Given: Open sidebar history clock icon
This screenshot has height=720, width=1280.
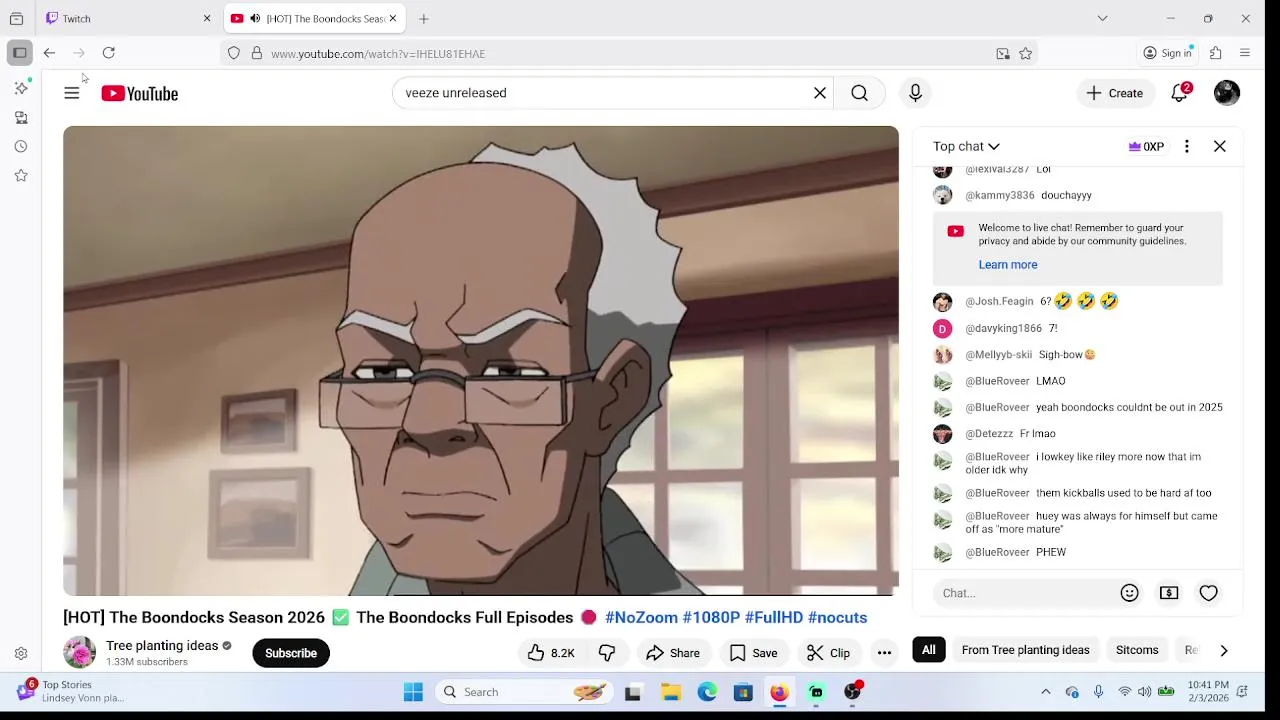Looking at the screenshot, I should coord(21,146).
